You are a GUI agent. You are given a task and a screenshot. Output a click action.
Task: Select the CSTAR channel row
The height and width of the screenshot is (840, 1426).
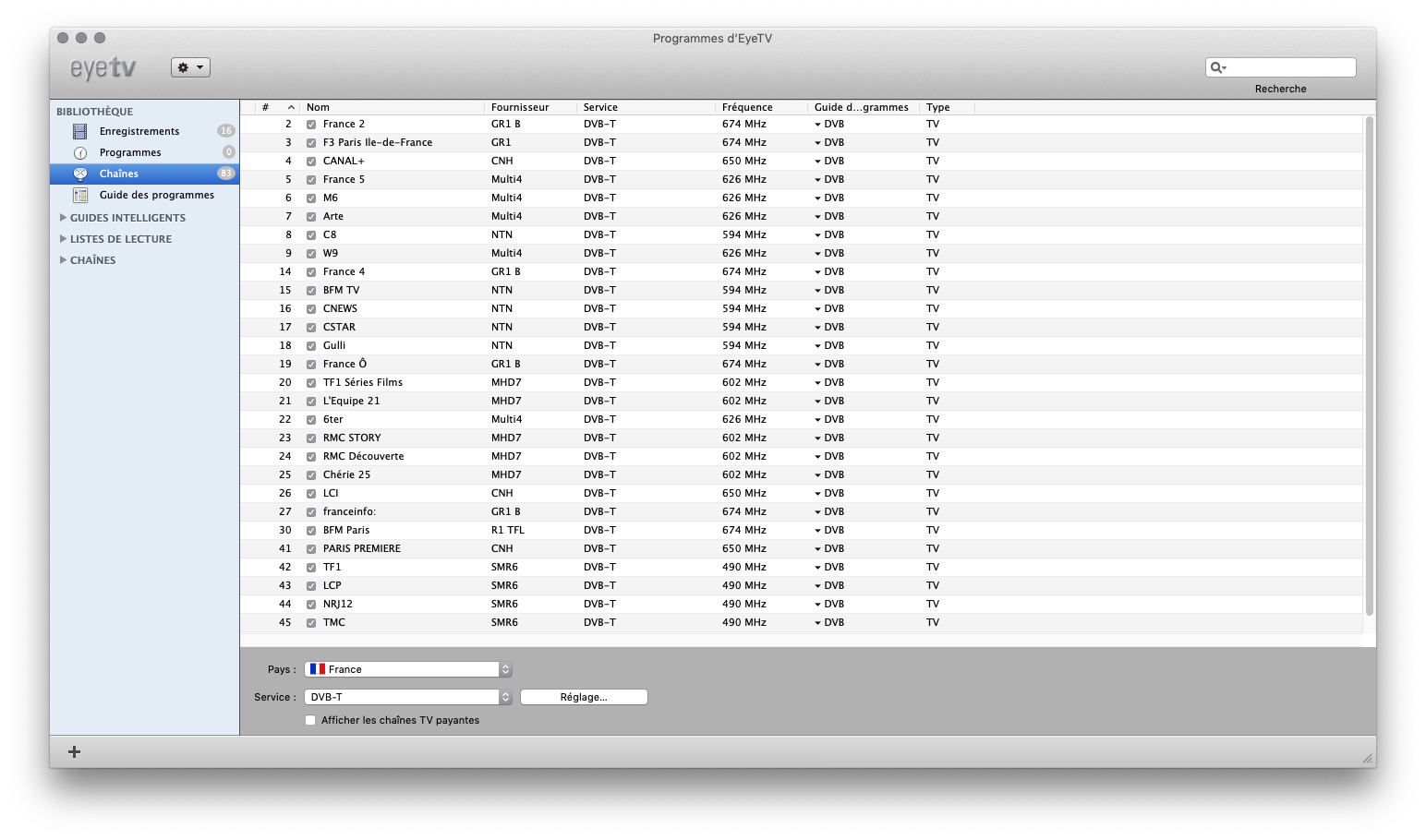(802, 327)
